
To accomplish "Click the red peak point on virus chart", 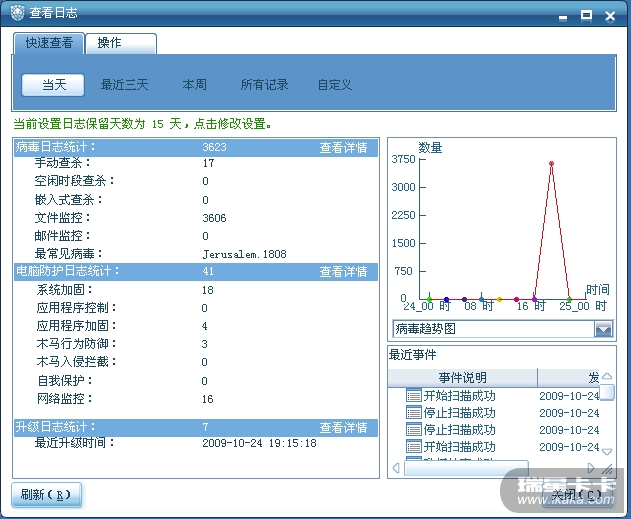I will point(551,163).
